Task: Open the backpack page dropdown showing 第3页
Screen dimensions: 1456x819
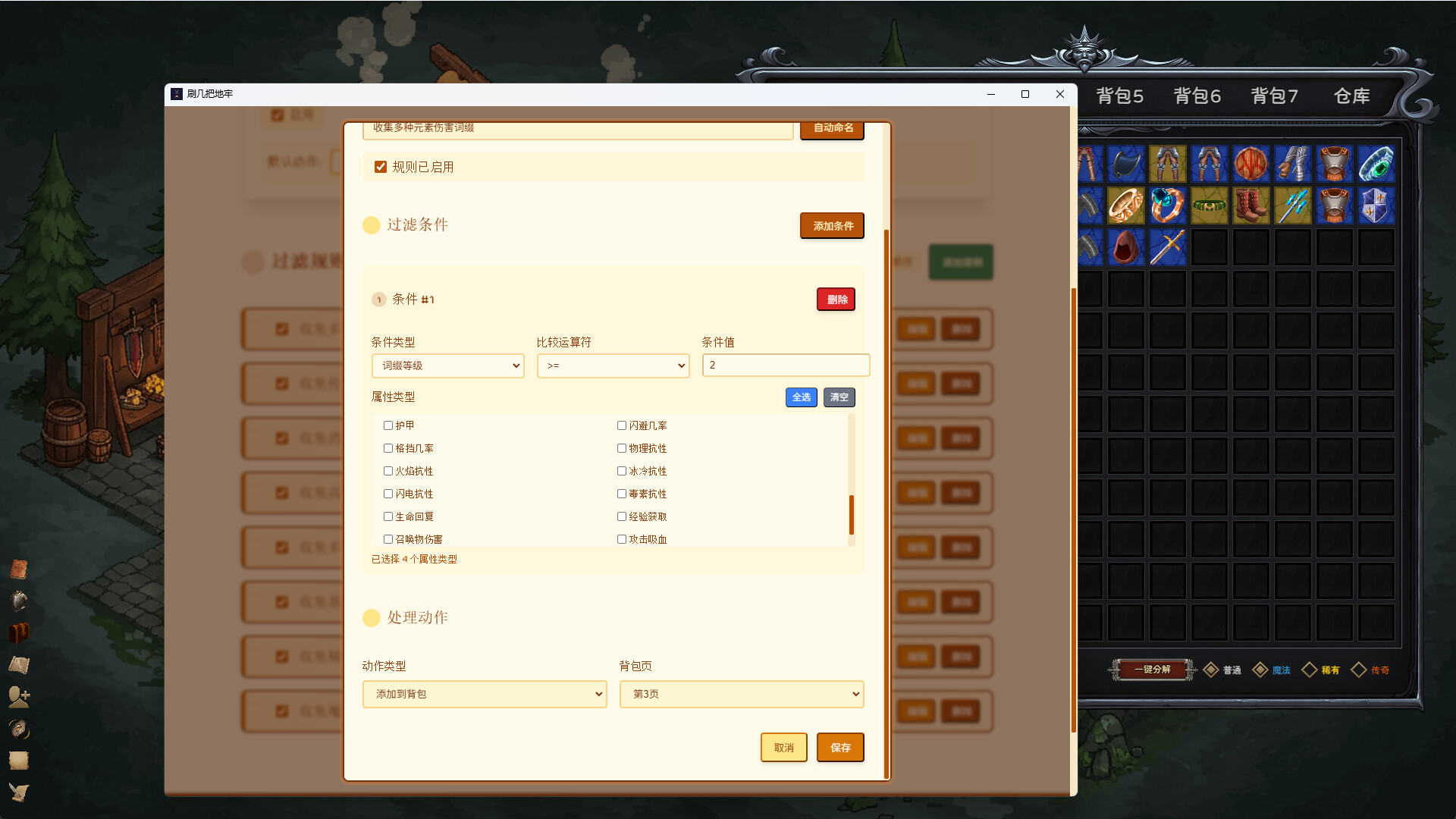Action: pyautogui.click(x=741, y=694)
